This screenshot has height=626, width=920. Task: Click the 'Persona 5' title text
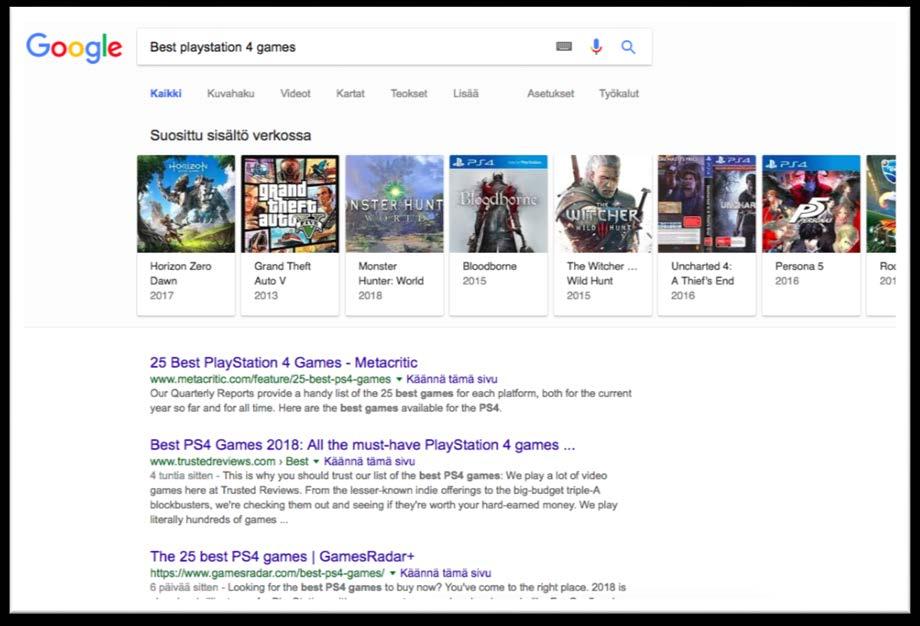tap(799, 266)
